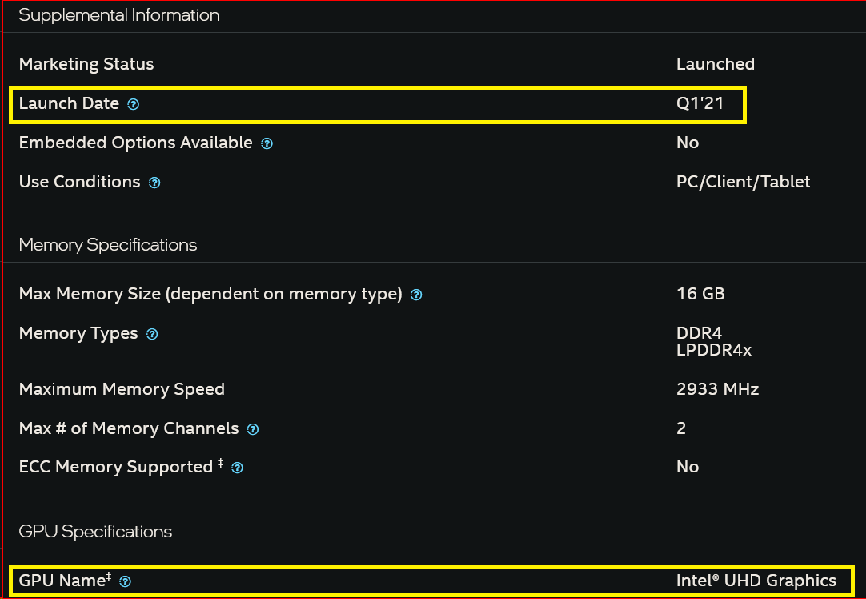Click the Use Conditions info icon
Screen dimensions: 866x599
(154, 183)
